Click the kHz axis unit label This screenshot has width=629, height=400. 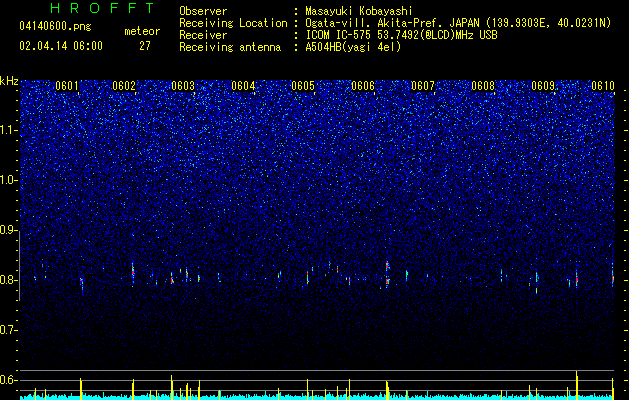coord(9,81)
